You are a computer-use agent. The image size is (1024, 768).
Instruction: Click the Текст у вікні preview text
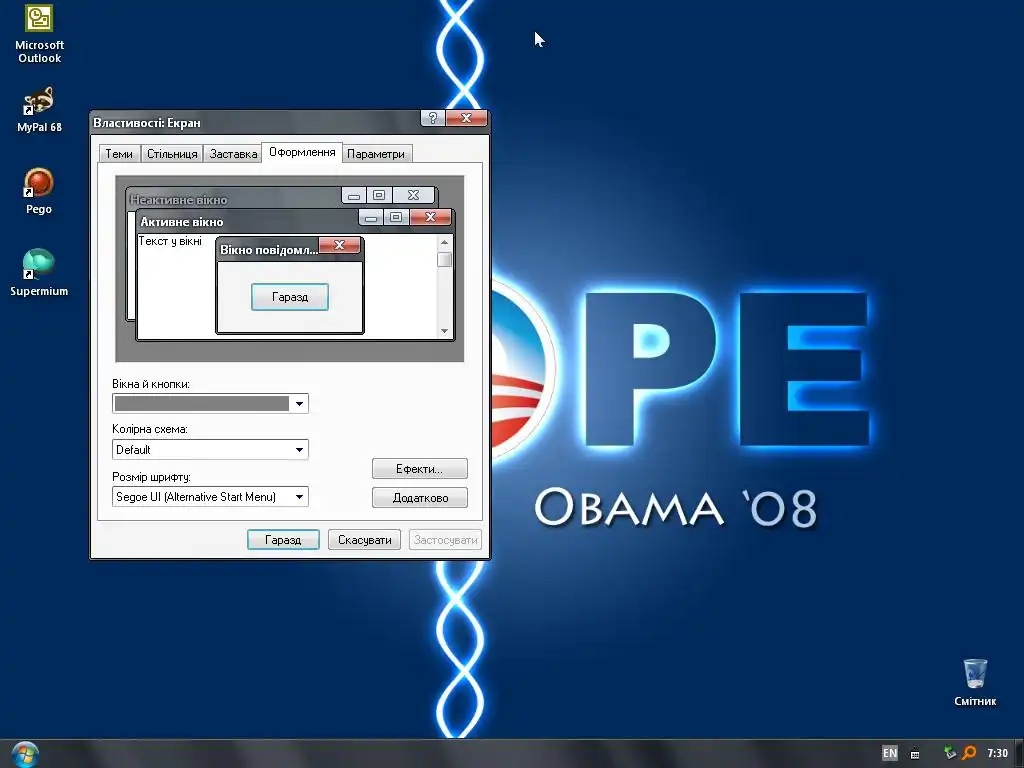170,241
